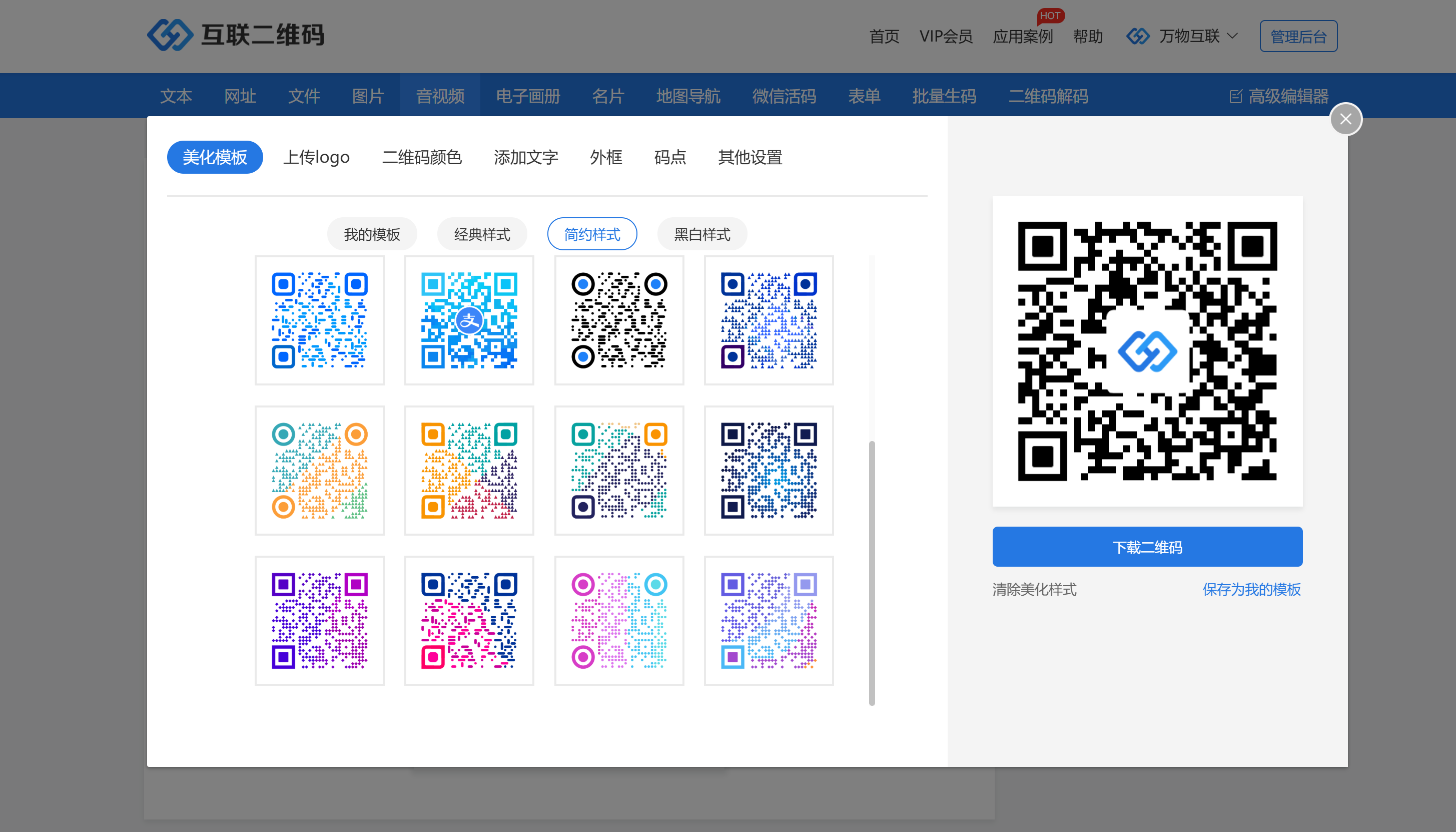Click the 高级编辑器 label

pos(1288,96)
